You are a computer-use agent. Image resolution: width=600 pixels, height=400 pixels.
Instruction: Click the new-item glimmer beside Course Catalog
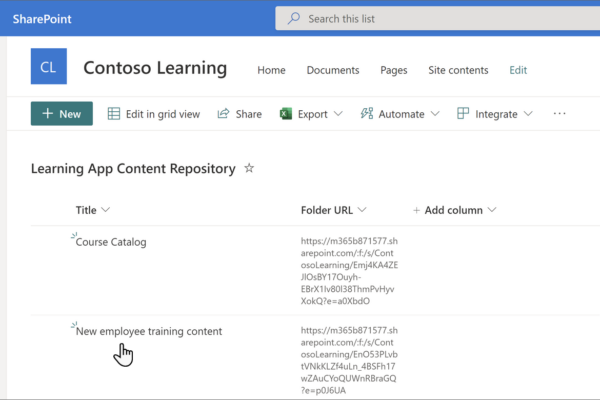[x=74, y=235]
